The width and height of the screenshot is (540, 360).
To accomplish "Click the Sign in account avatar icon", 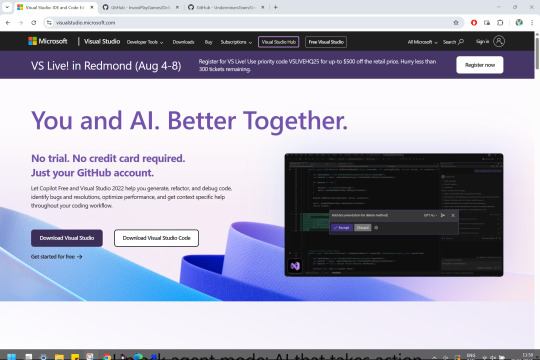I will coord(499,41).
